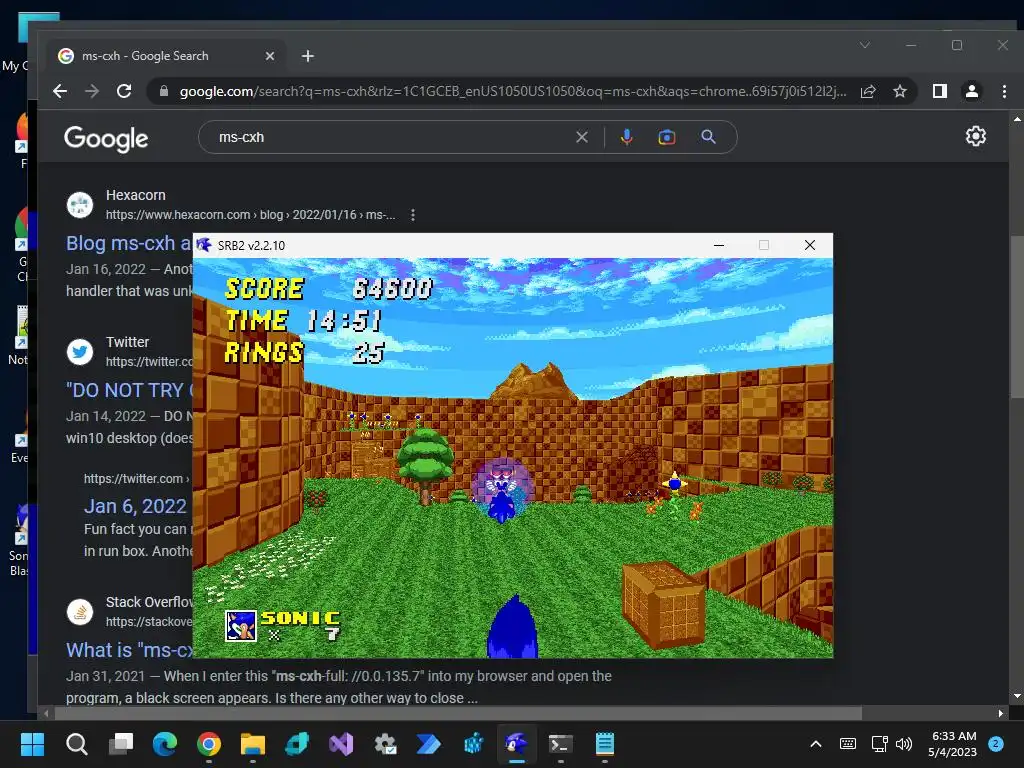Select the ms-cxh Google Search tab
The height and width of the screenshot is (768, 1024).
pos(167,56)
